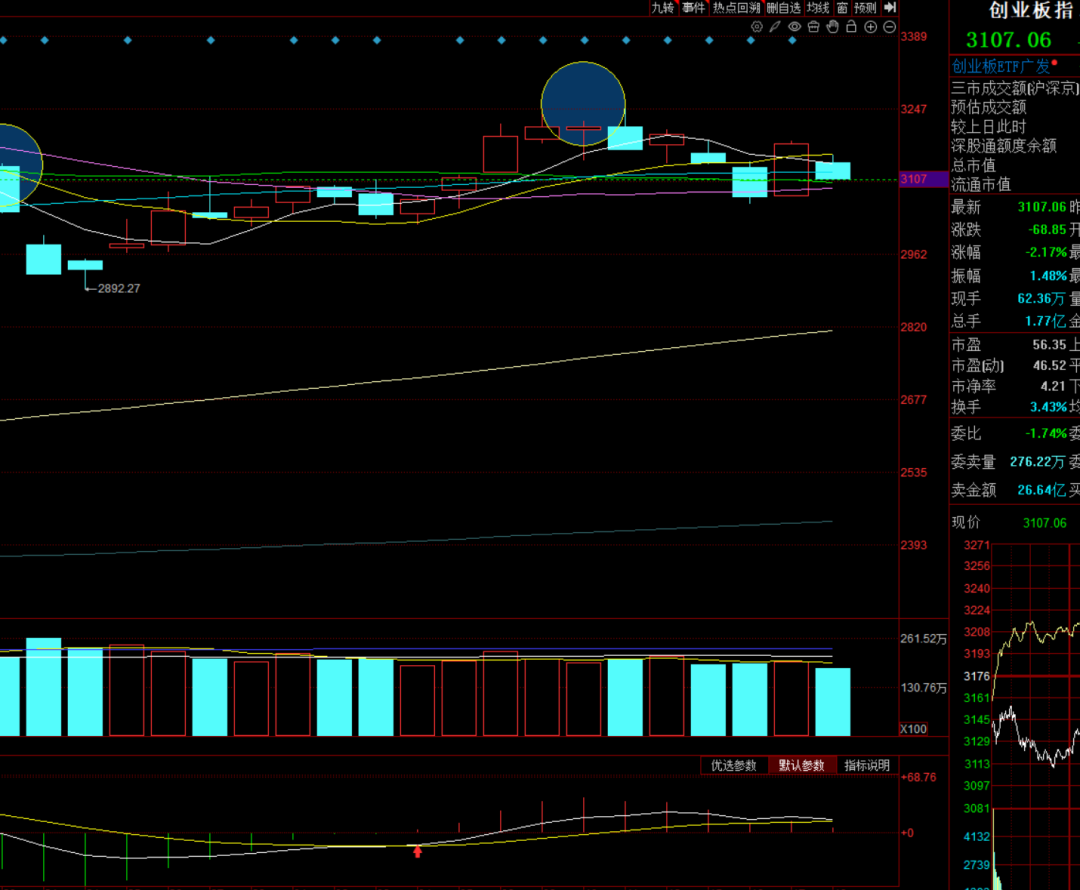1080x890 pixels.
Task: Open chart settings gear icon
Action: [756, 27]
